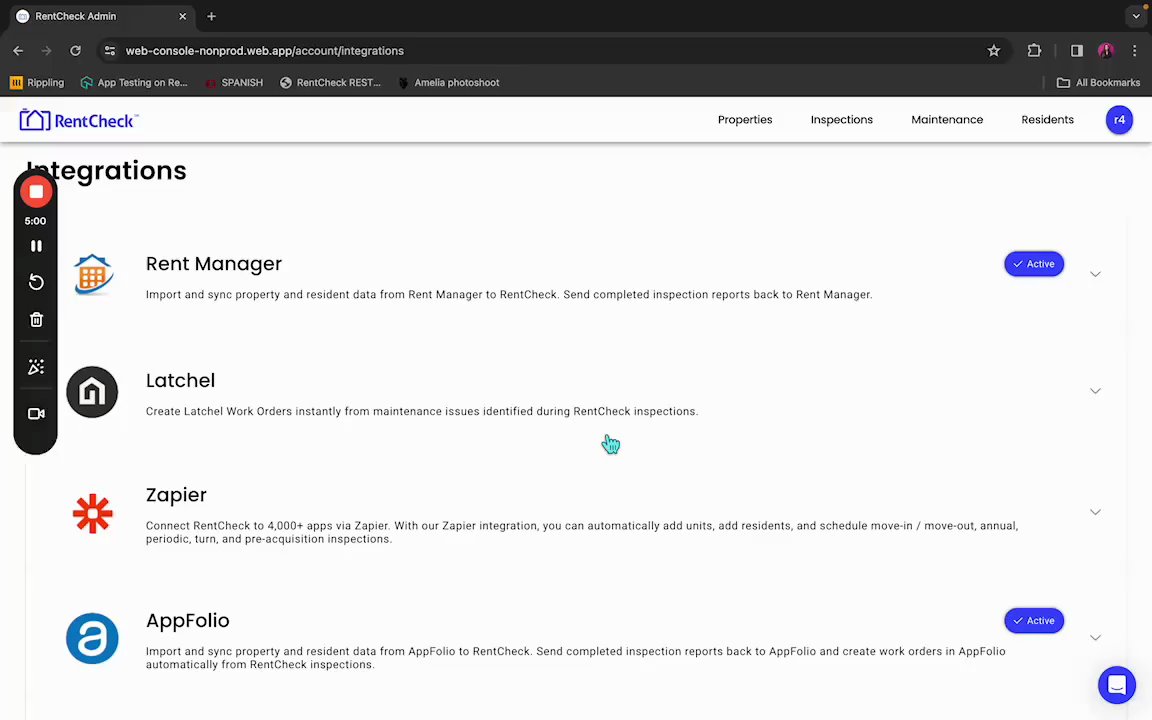Select the AppFolio logo icon
1152x720 pixels.
pos(92,638)
